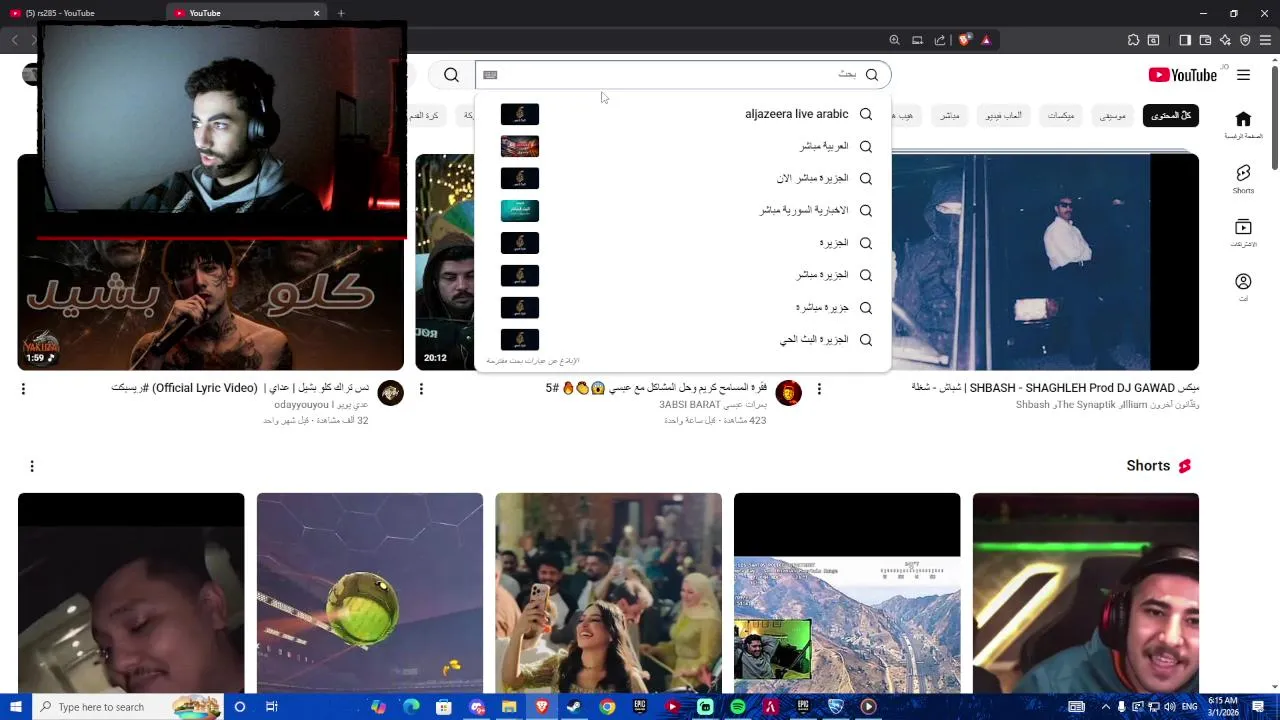Click the page vertical scrollbar
The height and width of the screenshot is (720, 1280).
(x=1274, y=116)
